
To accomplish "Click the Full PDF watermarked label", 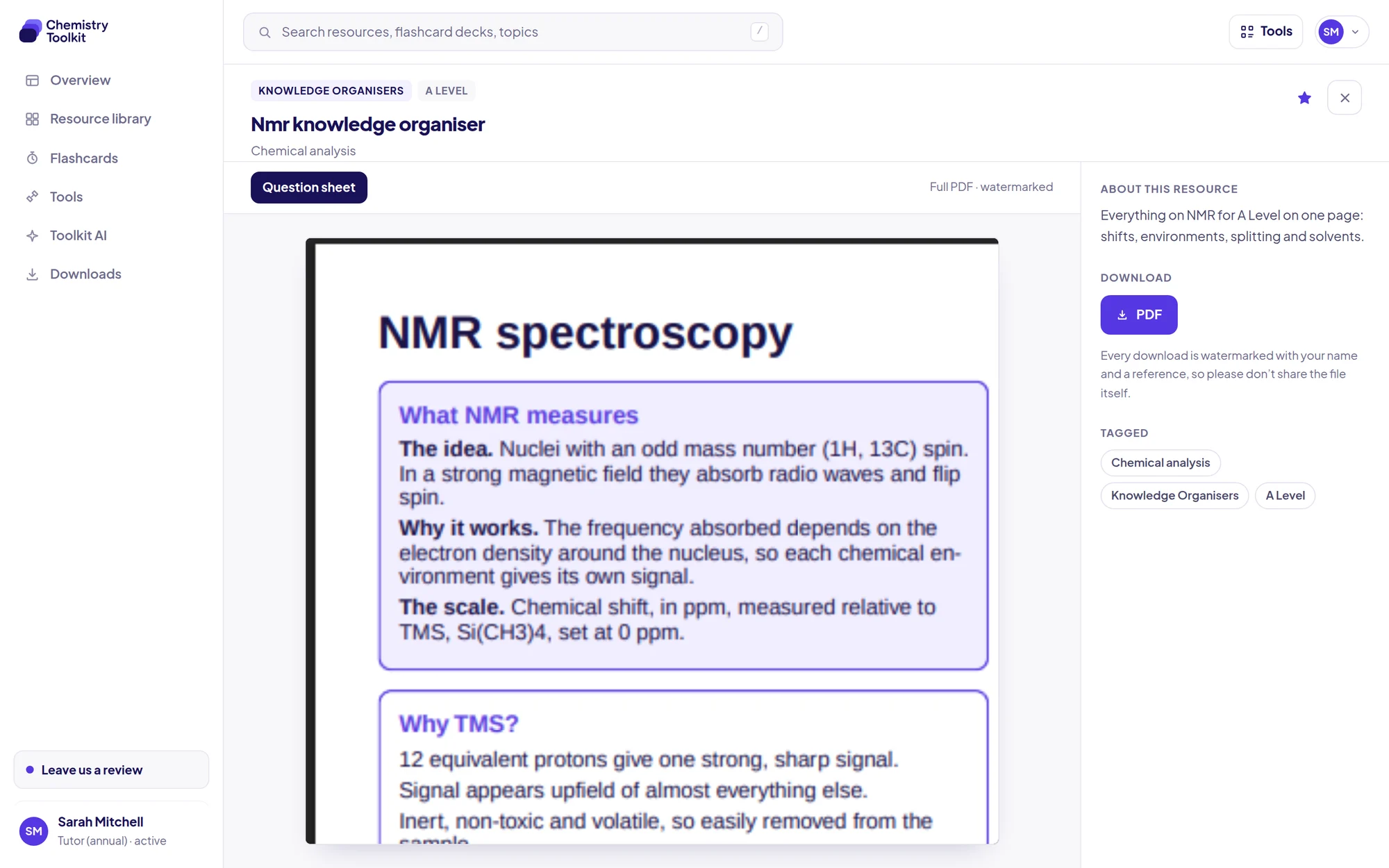I will (991, 187).
